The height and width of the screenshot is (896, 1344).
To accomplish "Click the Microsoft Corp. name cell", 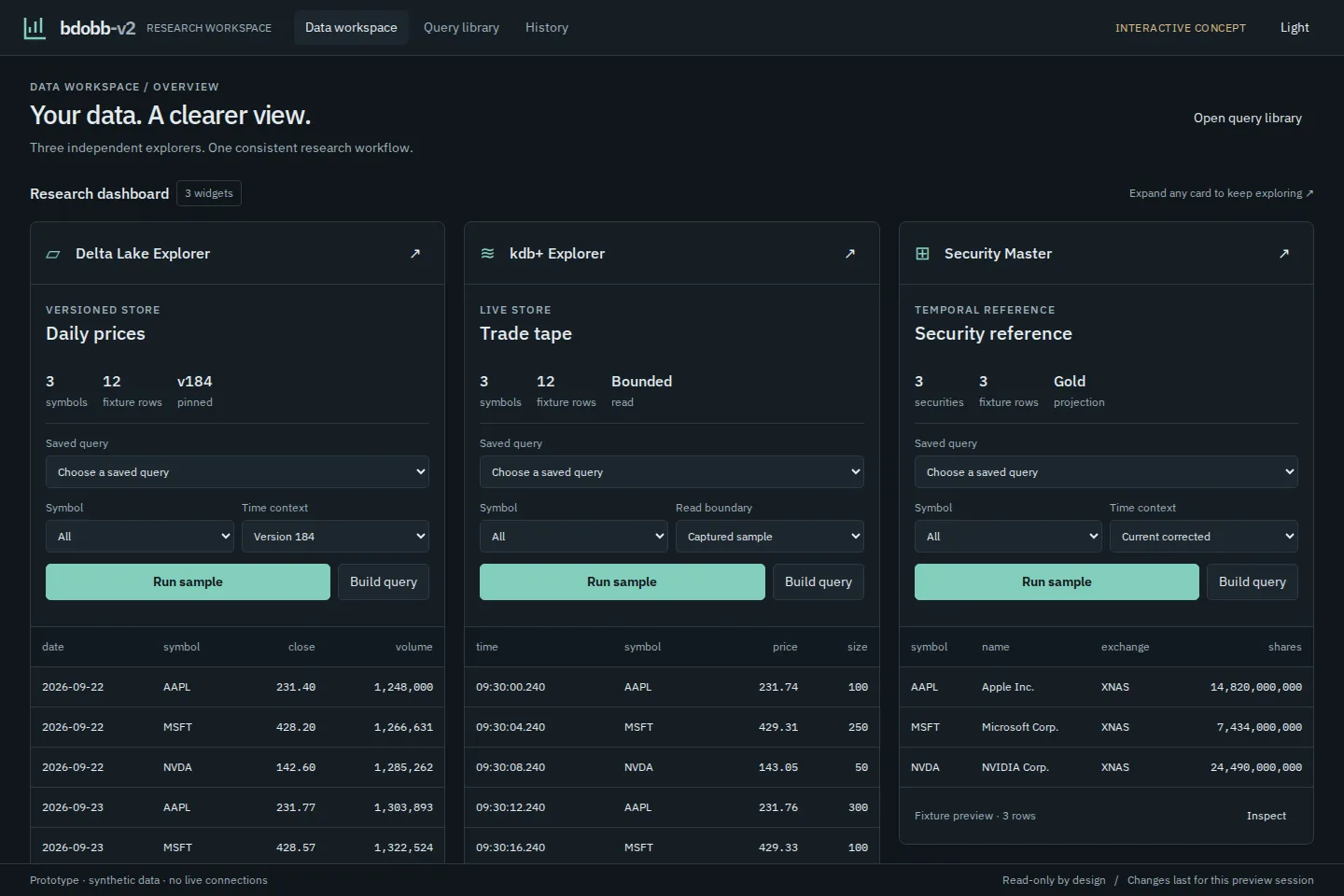I will 1020,727.
